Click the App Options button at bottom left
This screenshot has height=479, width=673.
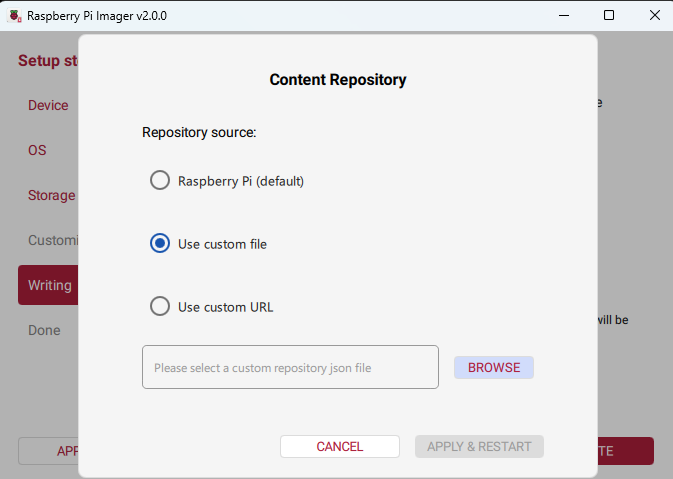[x=48, y=451]
